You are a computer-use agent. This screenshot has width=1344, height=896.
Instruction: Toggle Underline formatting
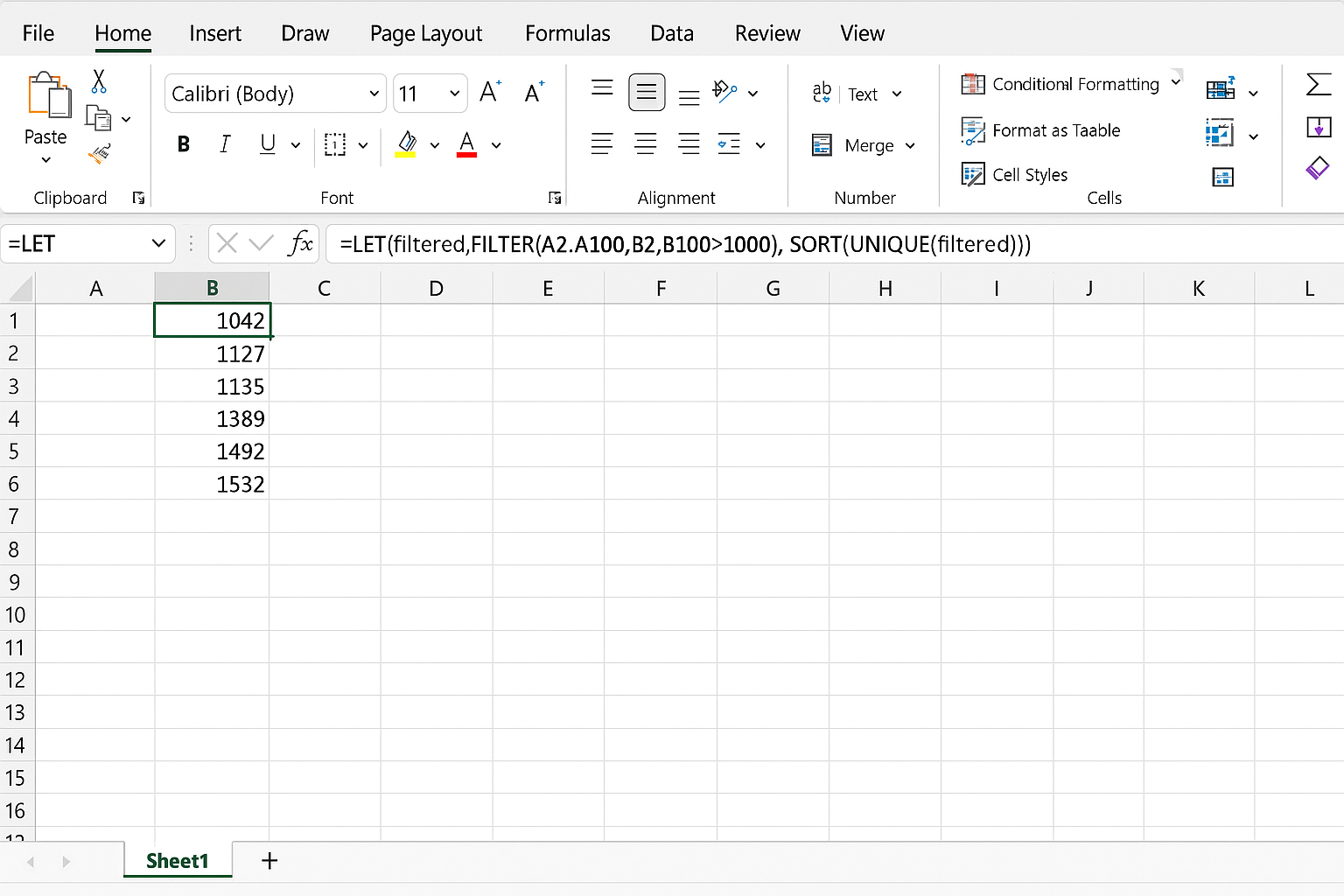pos(268,144)
